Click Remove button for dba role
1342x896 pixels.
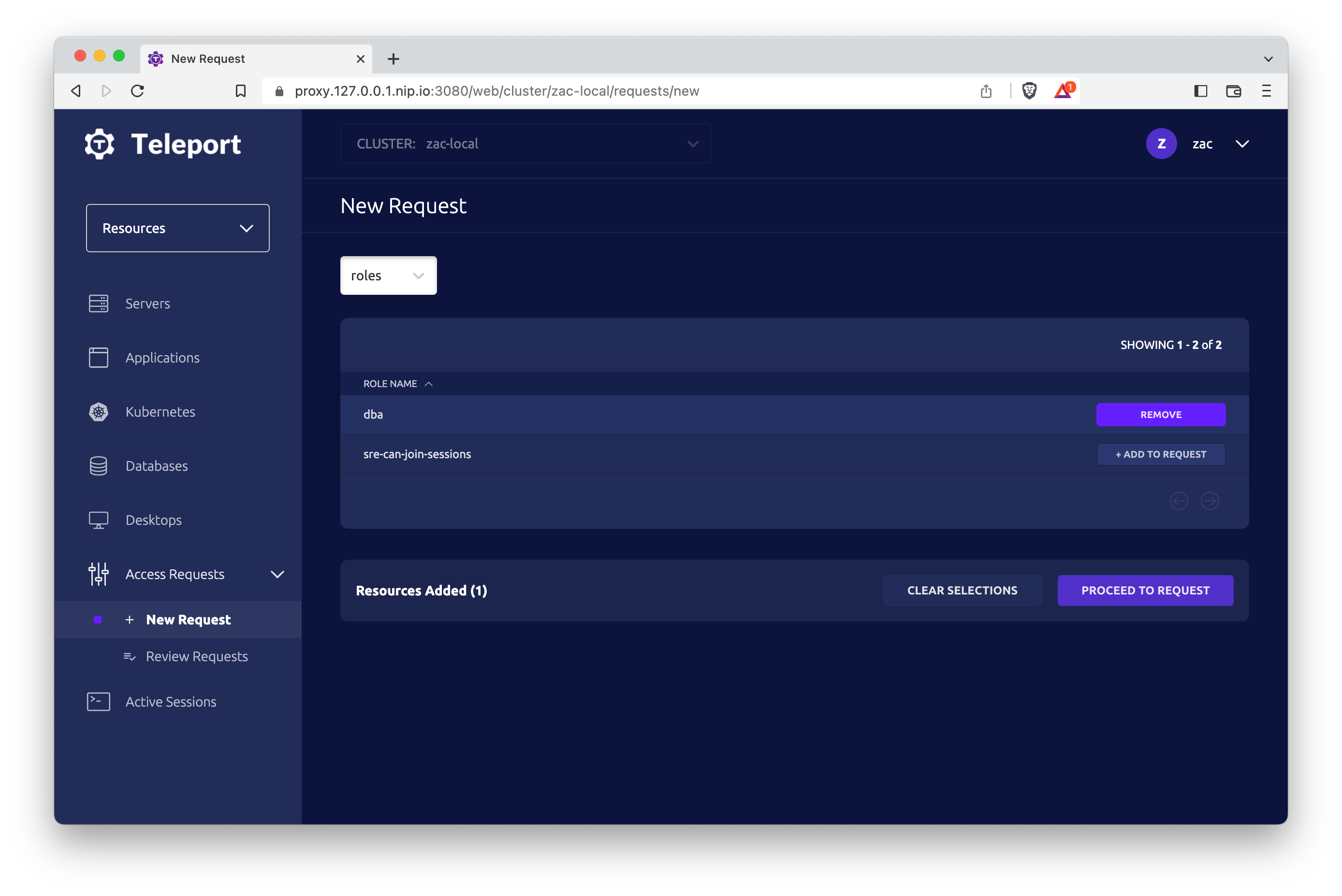point(1161,414)
